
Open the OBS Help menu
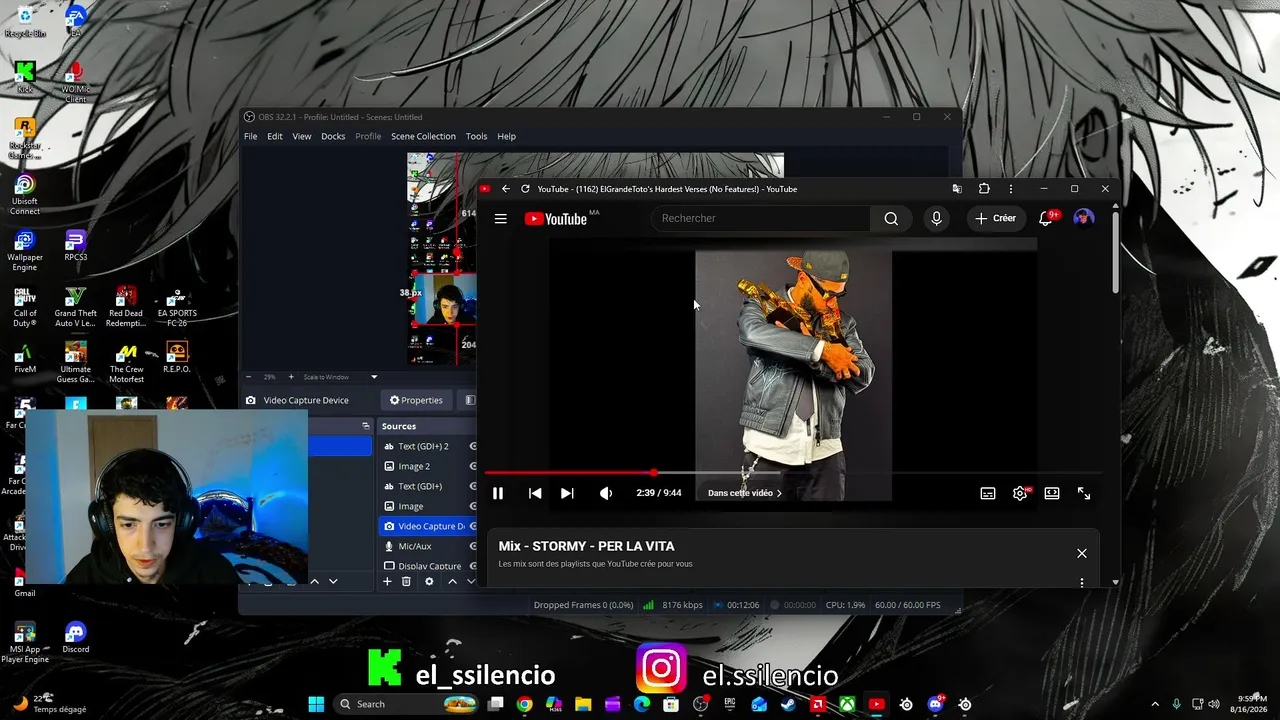pyautogui.click(x=507, y=136)
